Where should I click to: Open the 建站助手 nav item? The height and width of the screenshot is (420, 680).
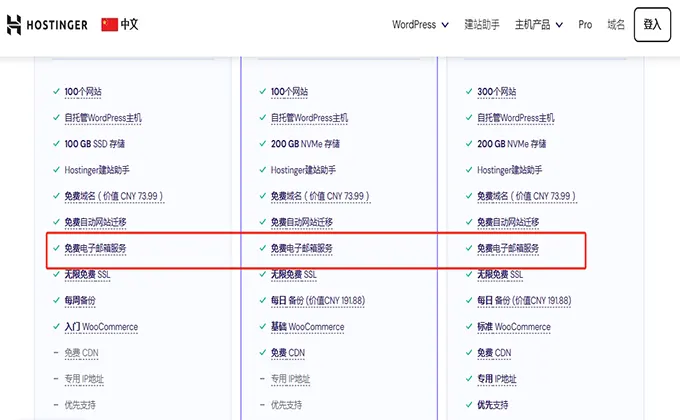(x=485, y=24)
